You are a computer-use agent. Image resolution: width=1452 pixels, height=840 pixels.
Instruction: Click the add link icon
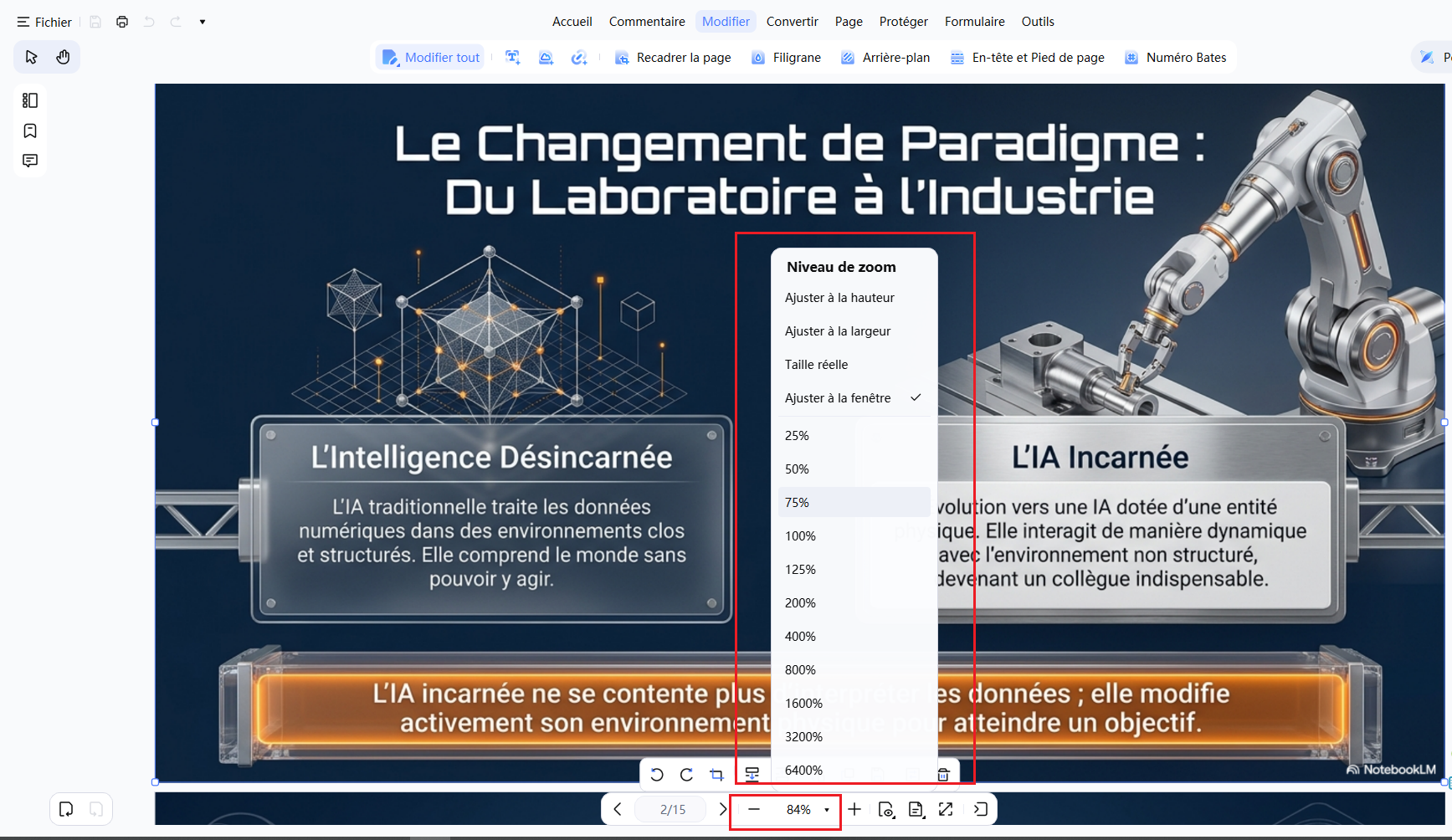(579, 58)
